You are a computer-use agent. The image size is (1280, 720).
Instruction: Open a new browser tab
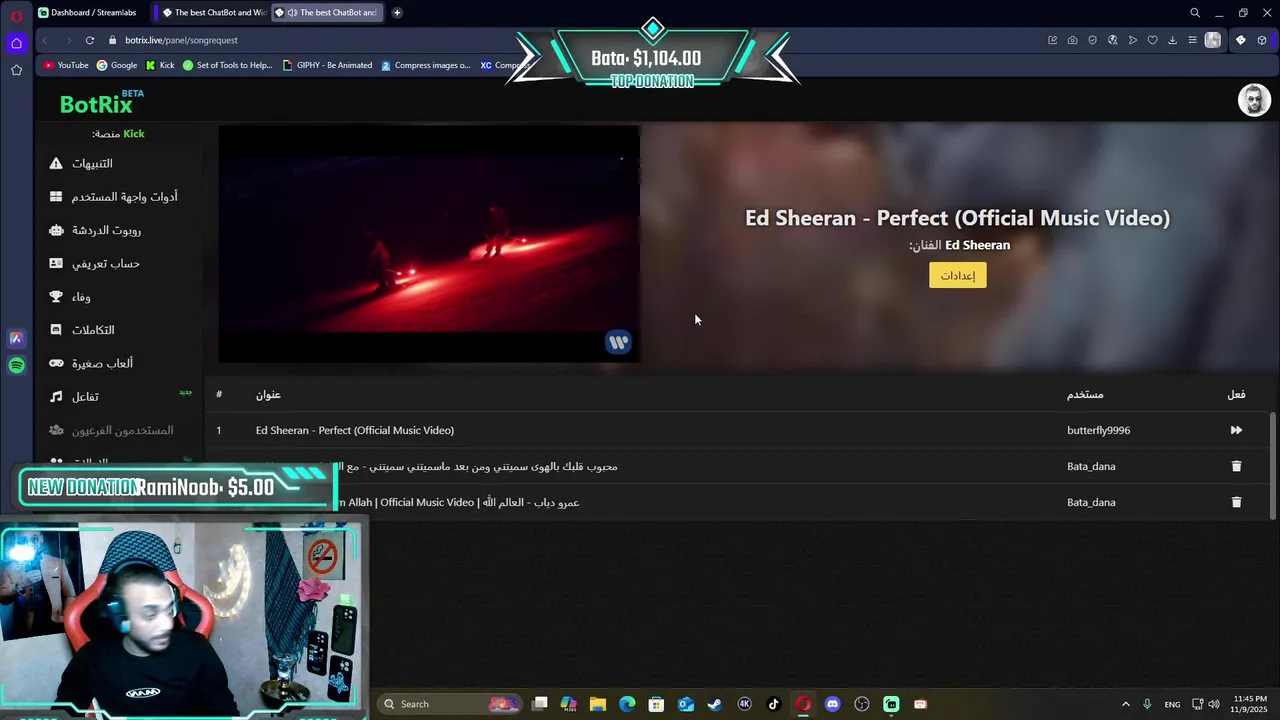(x=397, y=12)
